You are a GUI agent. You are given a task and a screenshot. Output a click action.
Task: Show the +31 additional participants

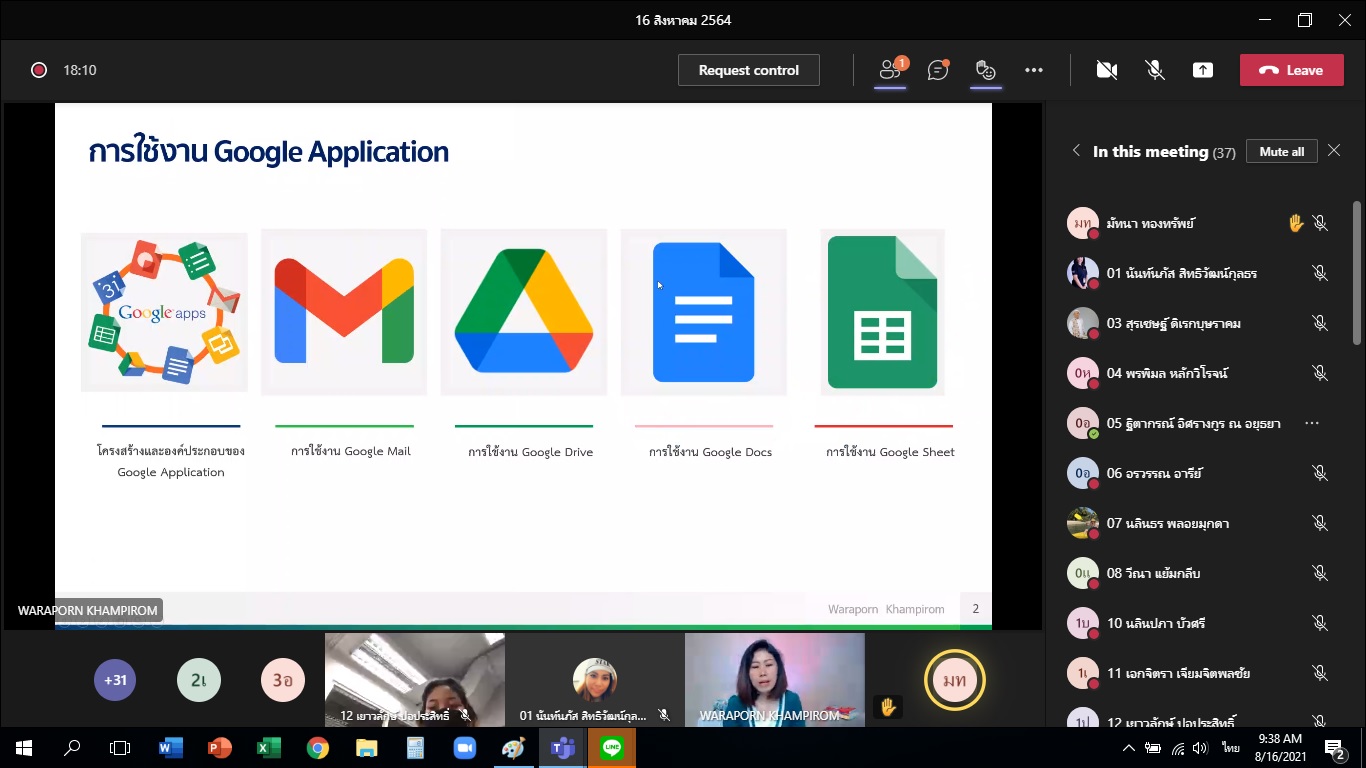(116, 680)
